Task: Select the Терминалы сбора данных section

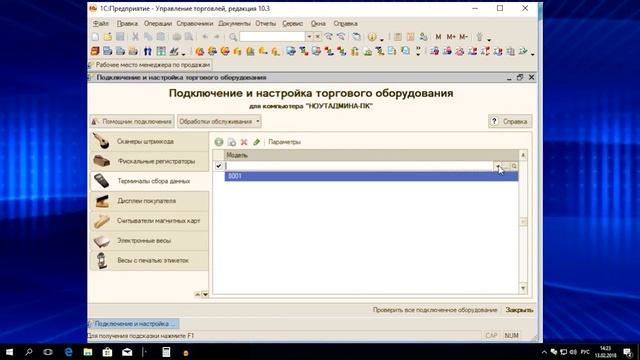Action: pyautogui.click(x=149, y=181)
